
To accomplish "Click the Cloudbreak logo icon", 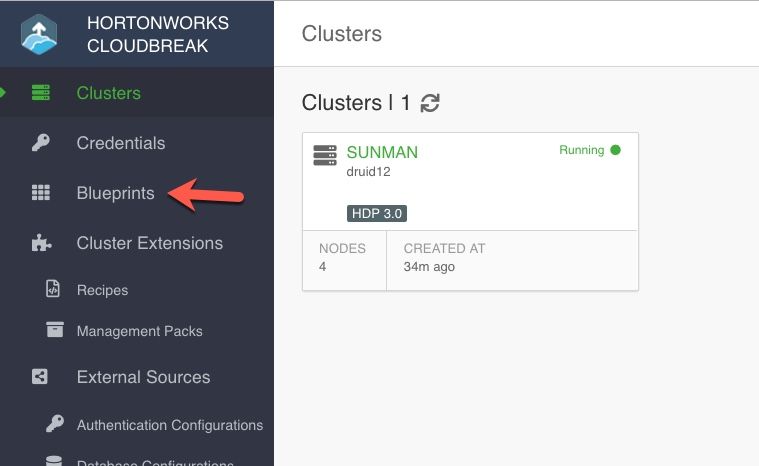I will 39,34.
